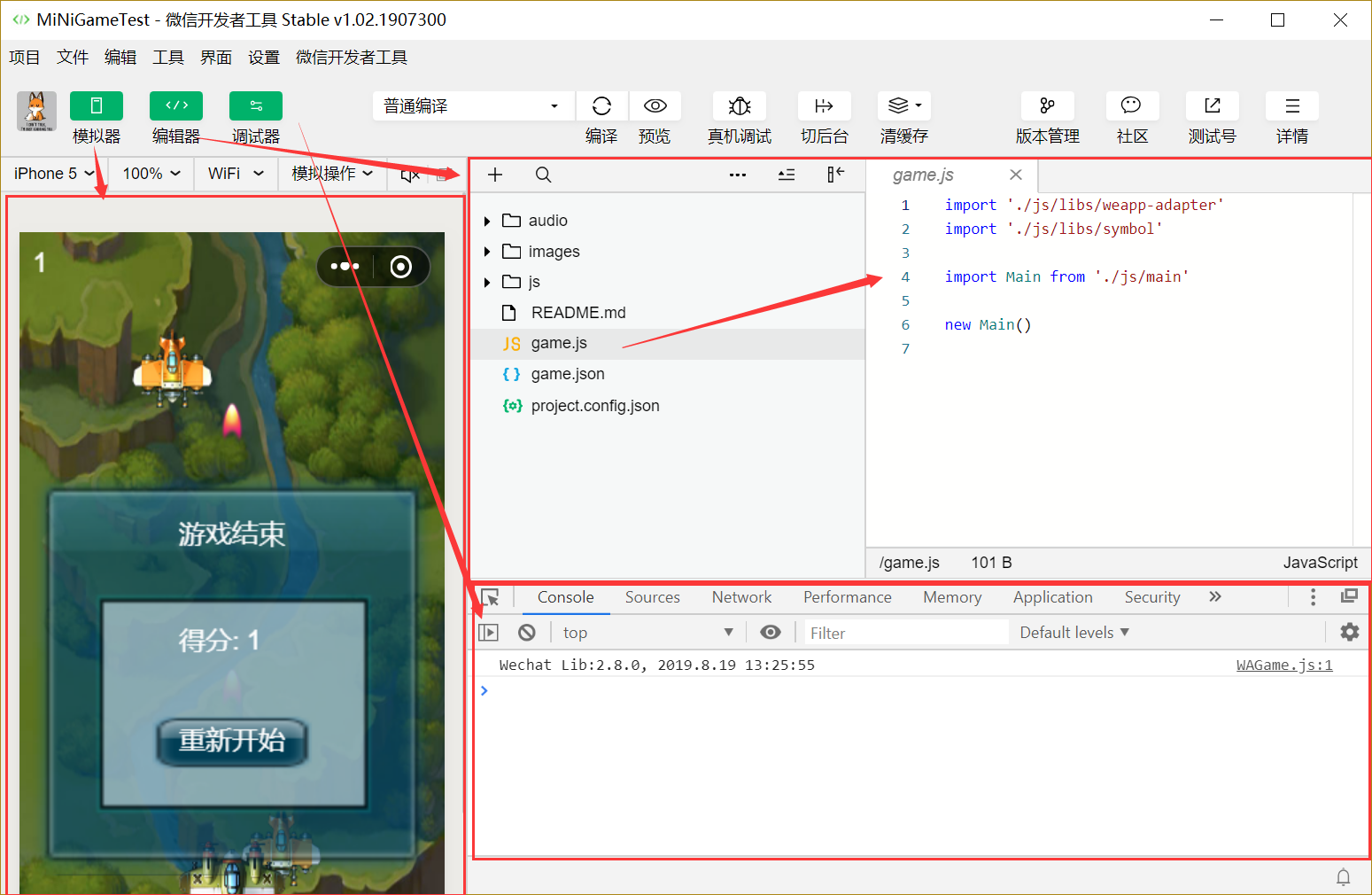Click the file tree search icon
Image resolution: width=1372 pixels, height=895 pixels.
[x=544, y=175]
